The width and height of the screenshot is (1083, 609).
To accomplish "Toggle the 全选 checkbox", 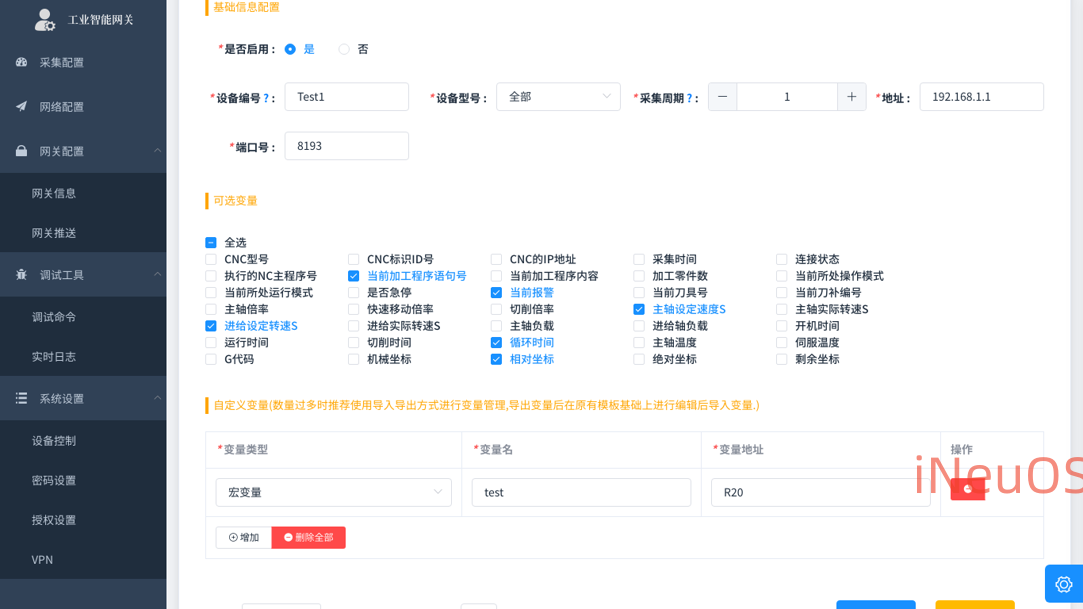I will [211, 243].
